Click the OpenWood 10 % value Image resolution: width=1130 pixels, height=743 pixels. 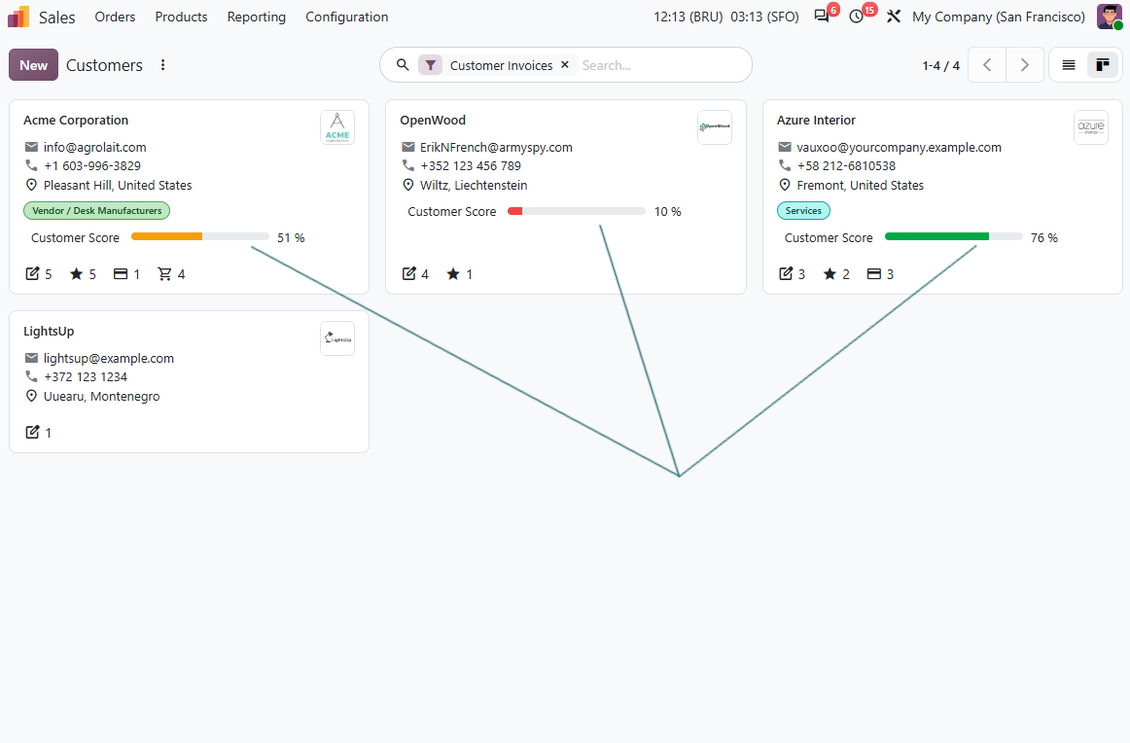667,212
